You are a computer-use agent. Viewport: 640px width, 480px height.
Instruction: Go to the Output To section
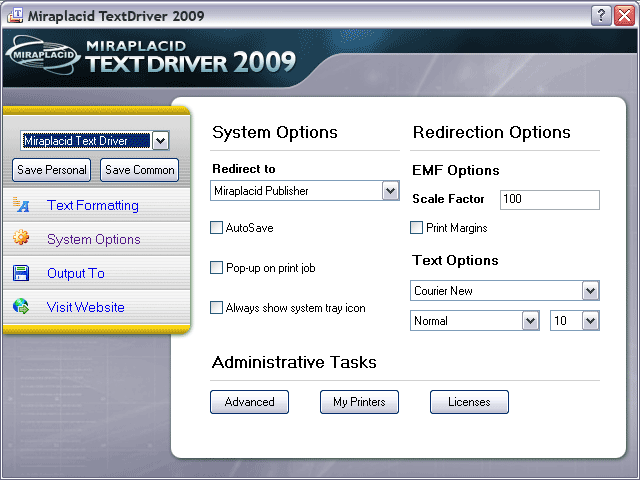(x=76, y=273)
